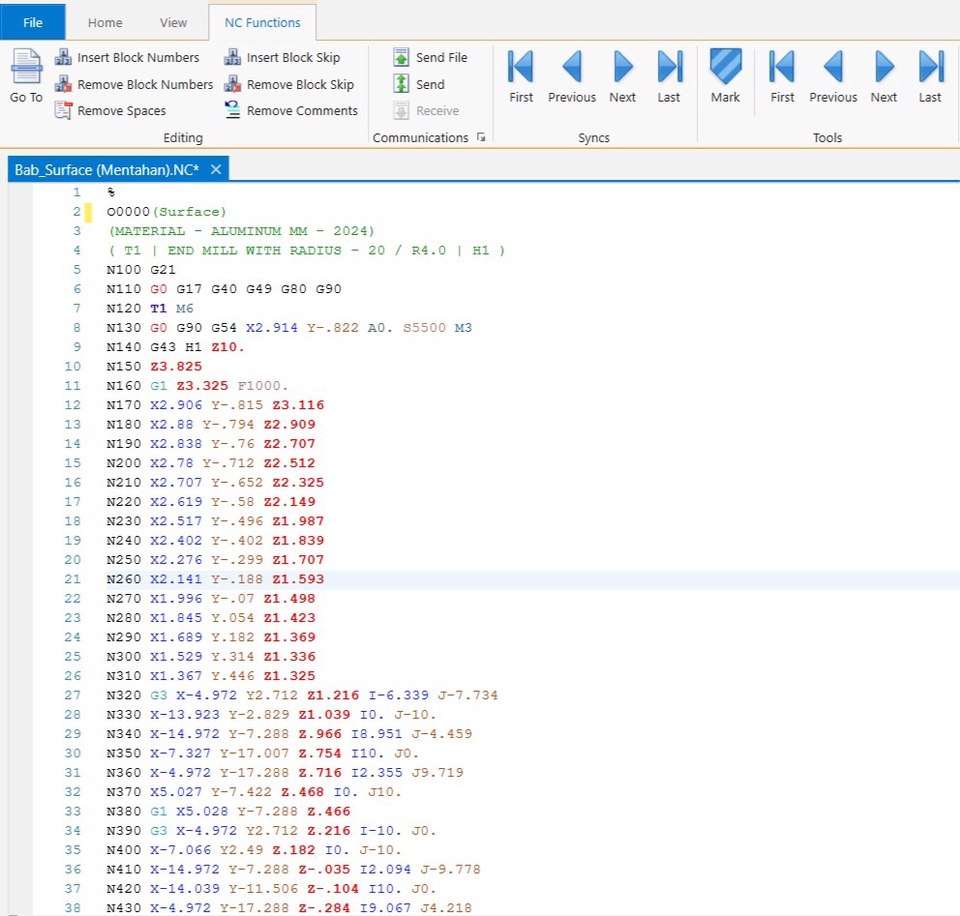
Task: Click I9.067 on line N430
Action: pos(385,907)
